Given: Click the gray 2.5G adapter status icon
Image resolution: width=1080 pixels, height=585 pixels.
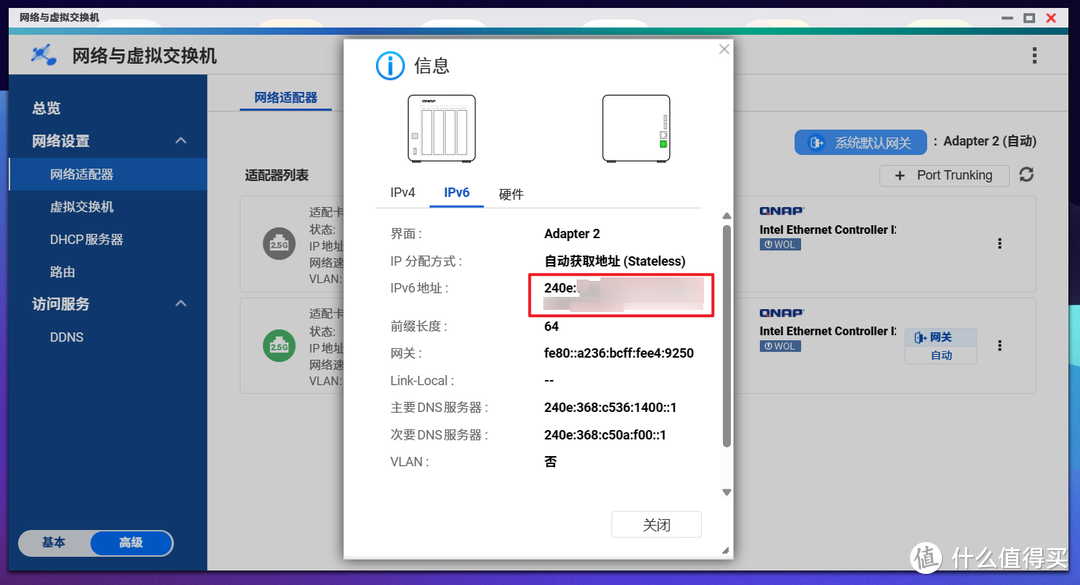Looking at the screenshot, I should 279,244.
